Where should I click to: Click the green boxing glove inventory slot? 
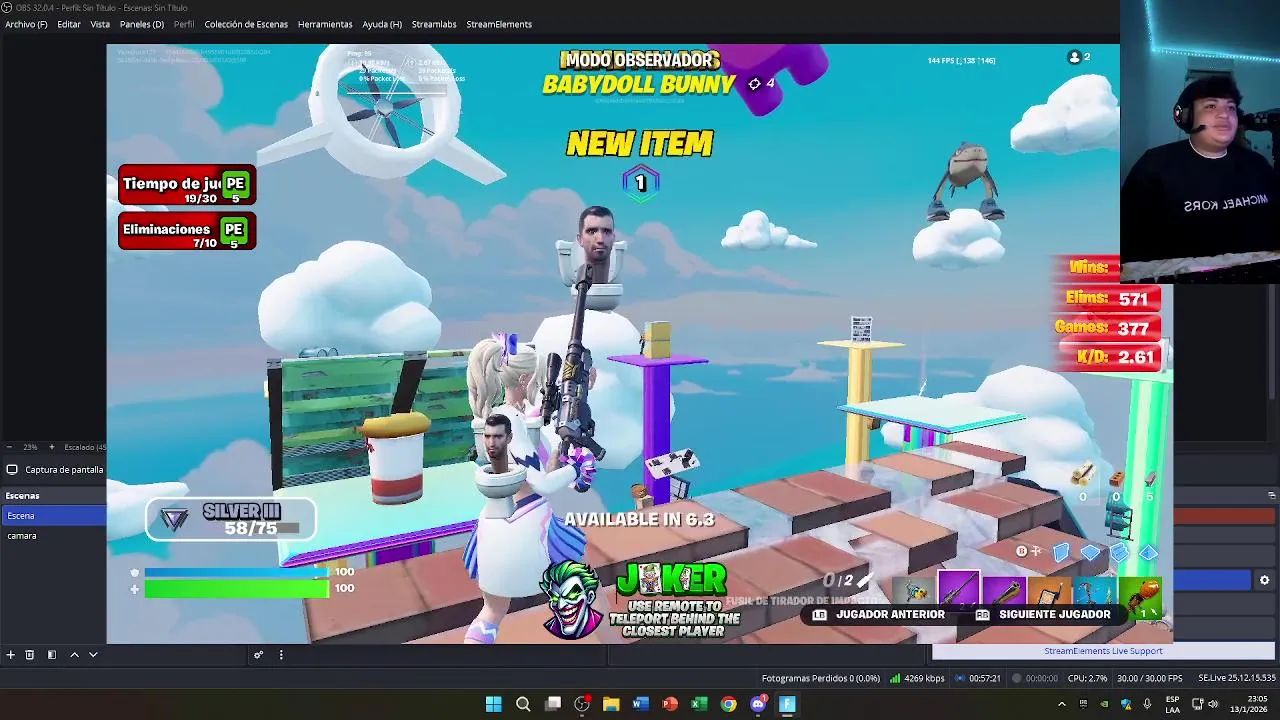pos(1142,597)
